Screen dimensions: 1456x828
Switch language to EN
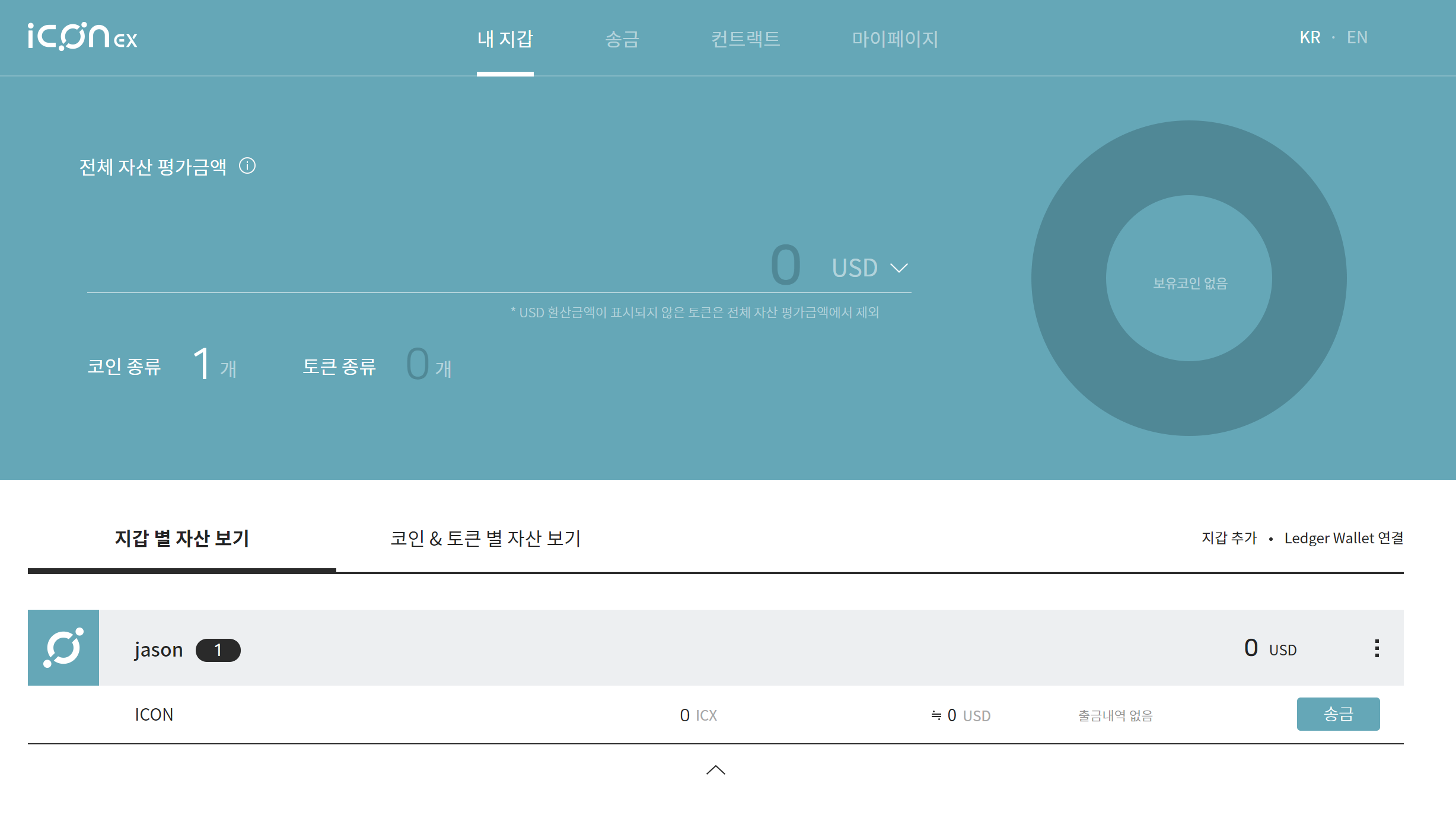point(1357,37)
